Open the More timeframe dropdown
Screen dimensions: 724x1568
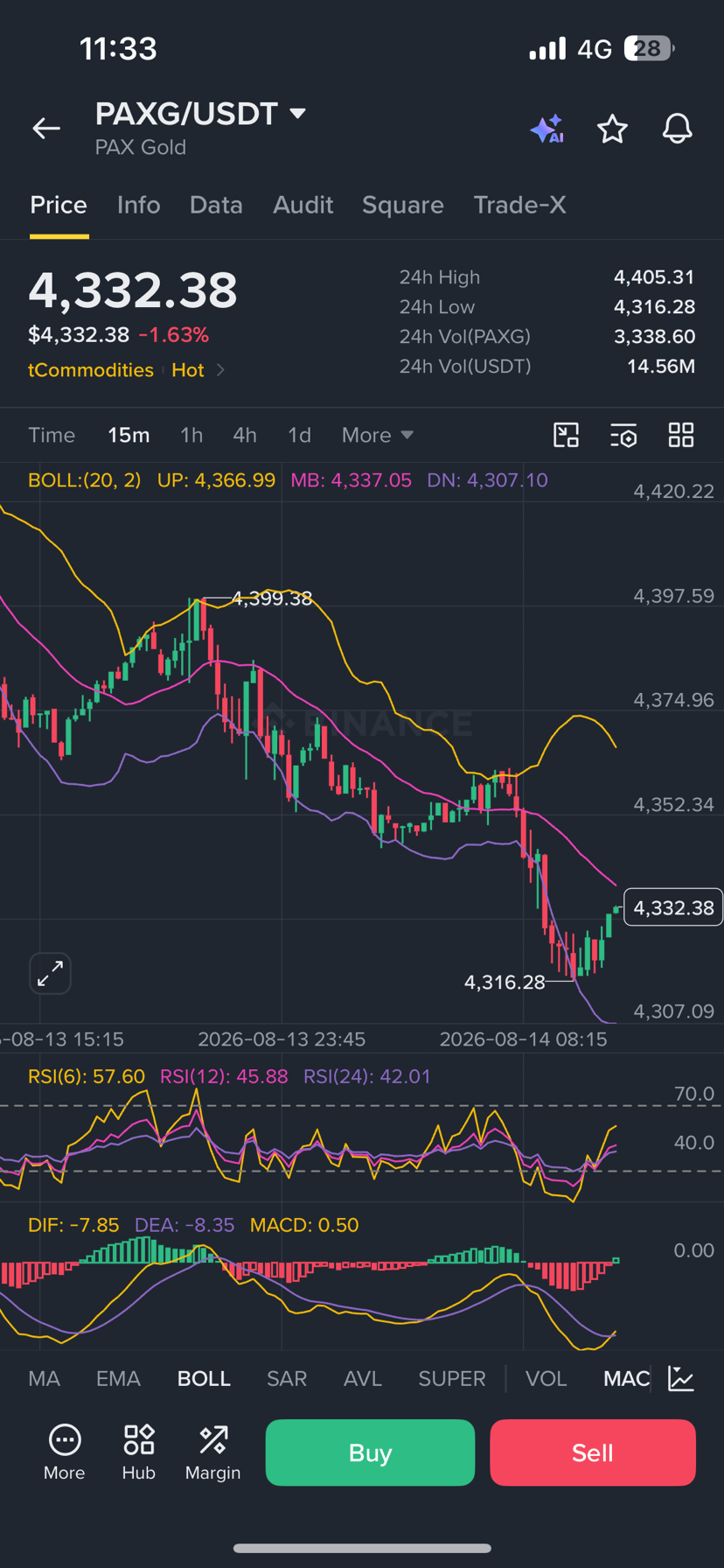point(378,435)
